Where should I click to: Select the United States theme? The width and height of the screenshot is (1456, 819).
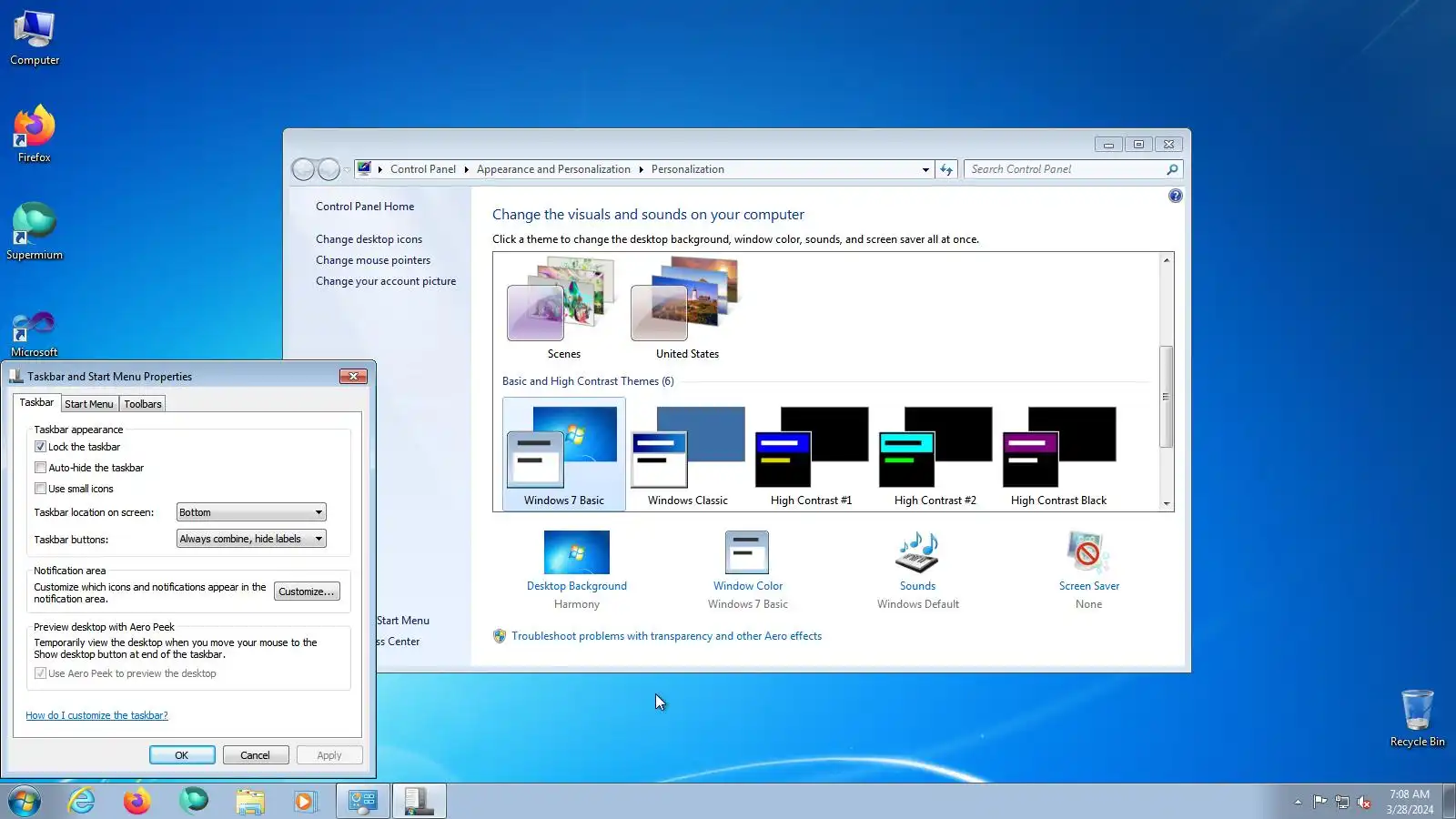tap(687, 308)
